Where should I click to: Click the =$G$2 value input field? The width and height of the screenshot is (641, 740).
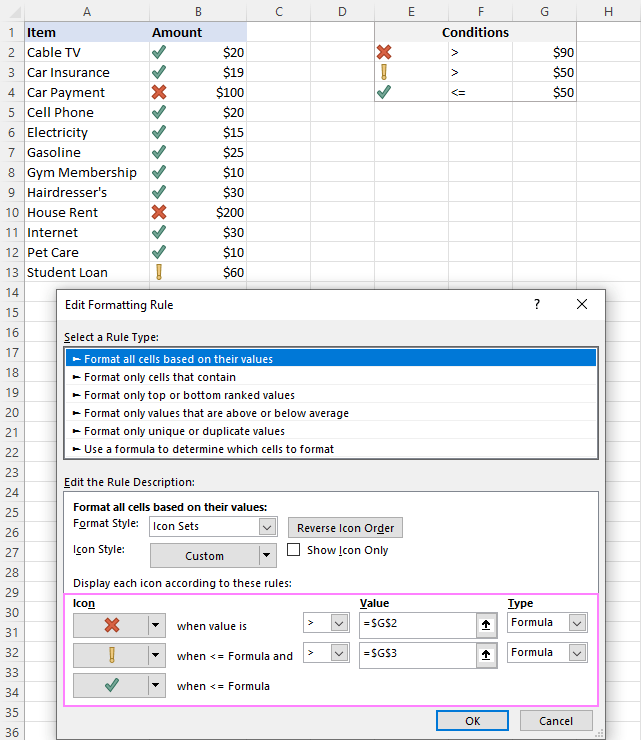point(418,625)
